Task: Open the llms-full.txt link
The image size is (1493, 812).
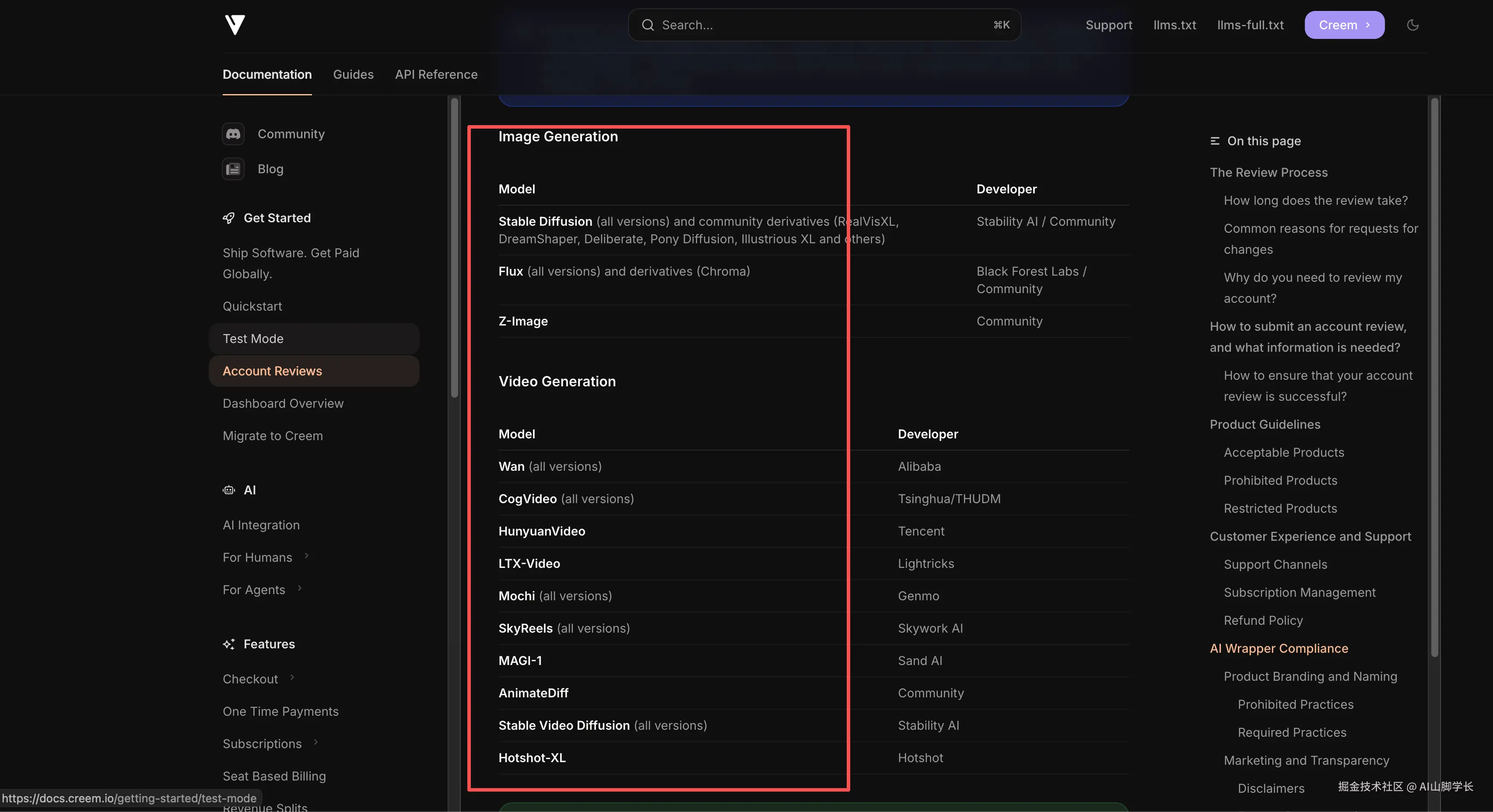Action: click(1250, 25)
